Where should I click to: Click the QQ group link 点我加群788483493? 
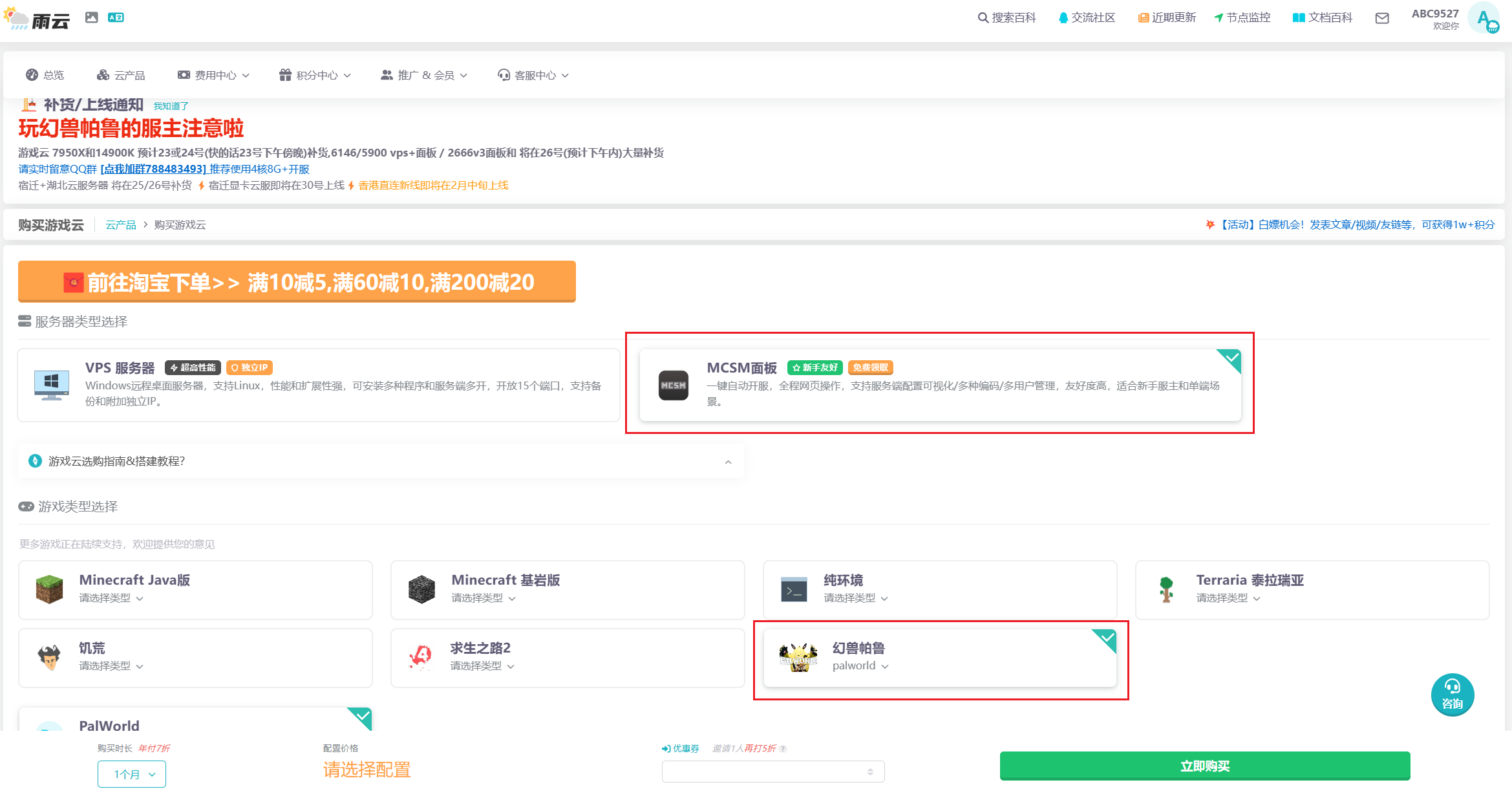point(154,169)
